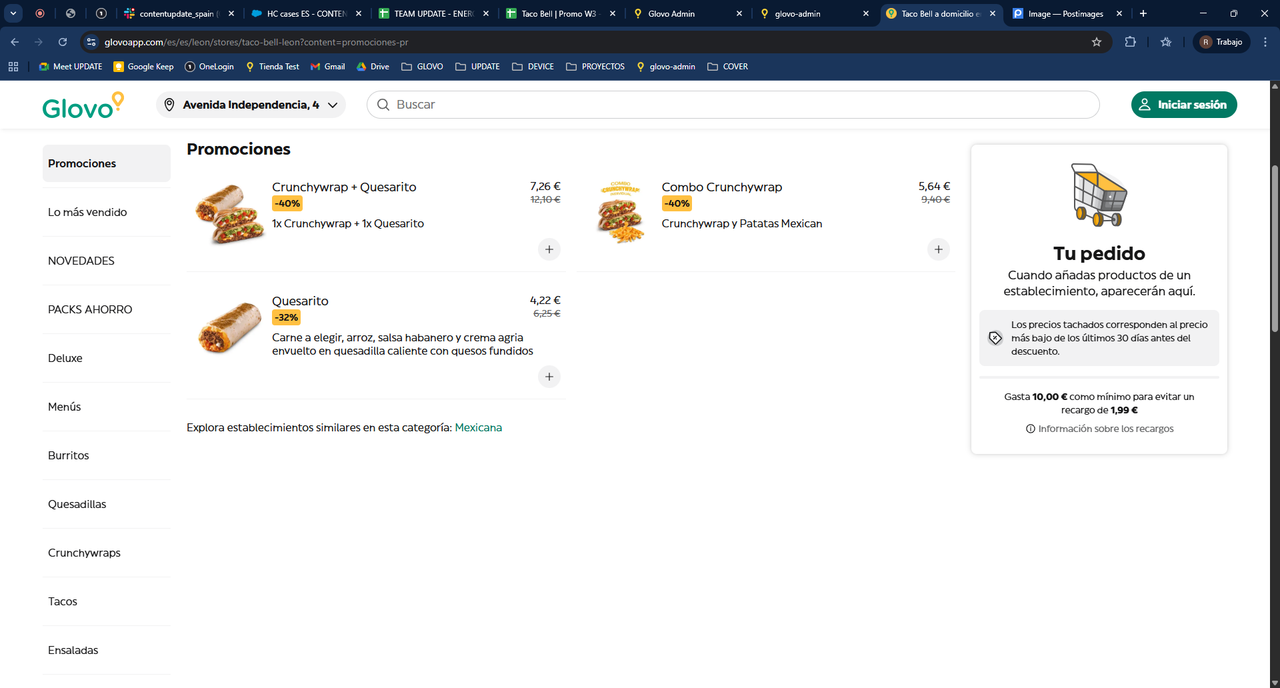1280x688 pixels.
Task: Close the Taco Bell a domicilio tab
Action: click(x=993, y=14)
